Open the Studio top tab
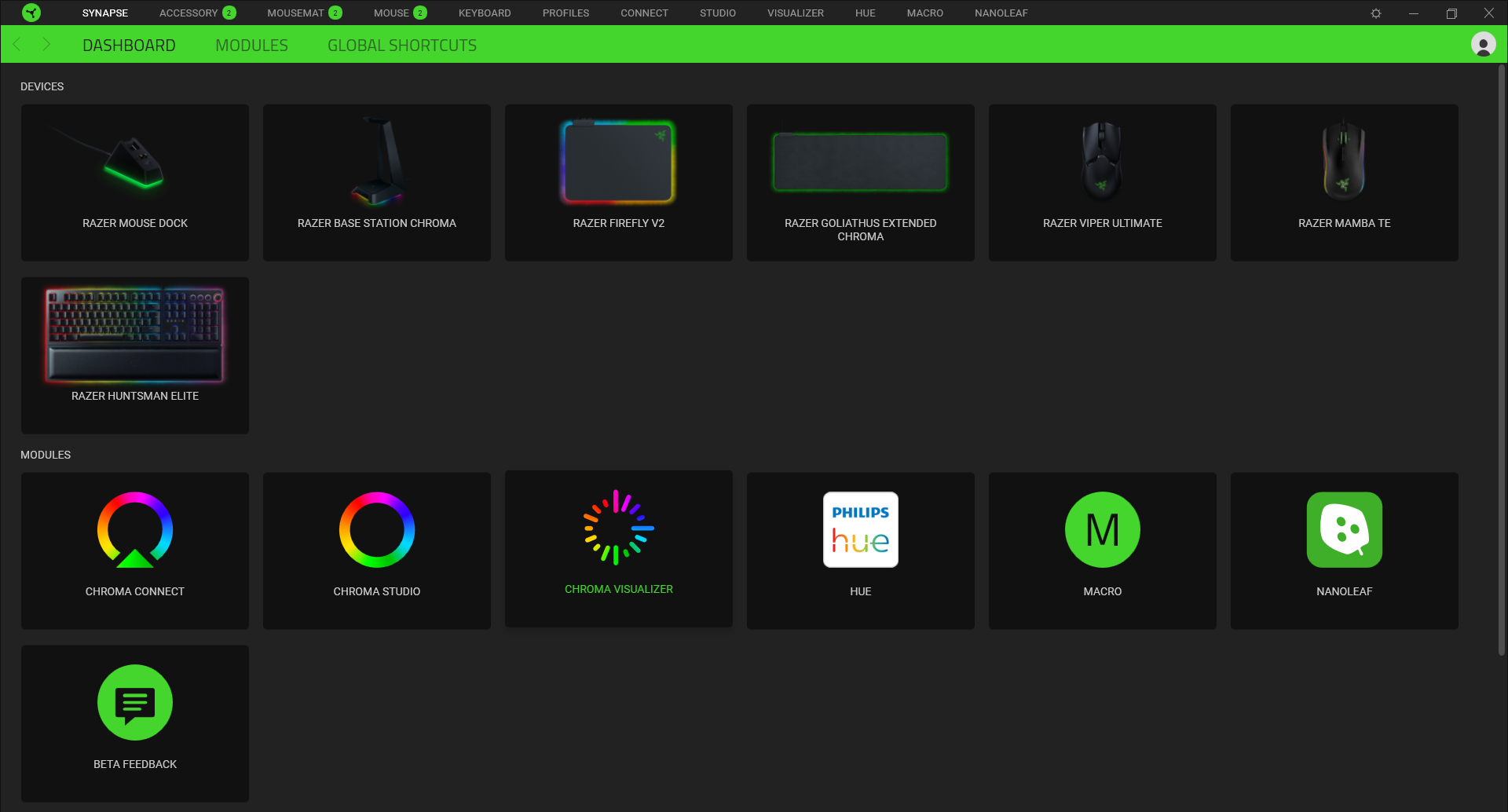 click(718, 13)
